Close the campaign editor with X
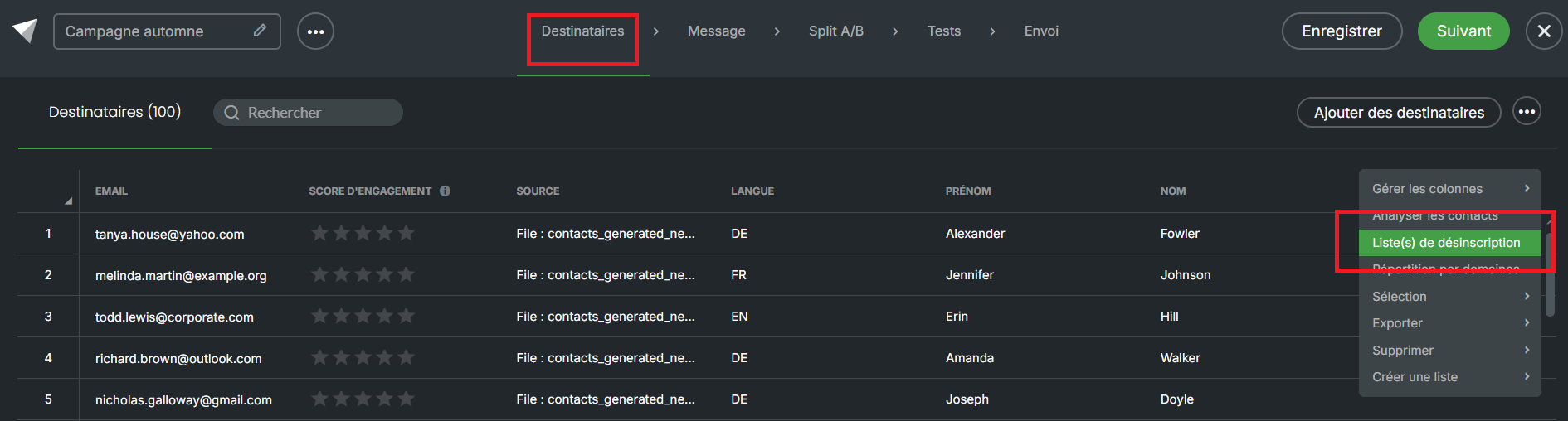 [x=1543, y=31]
